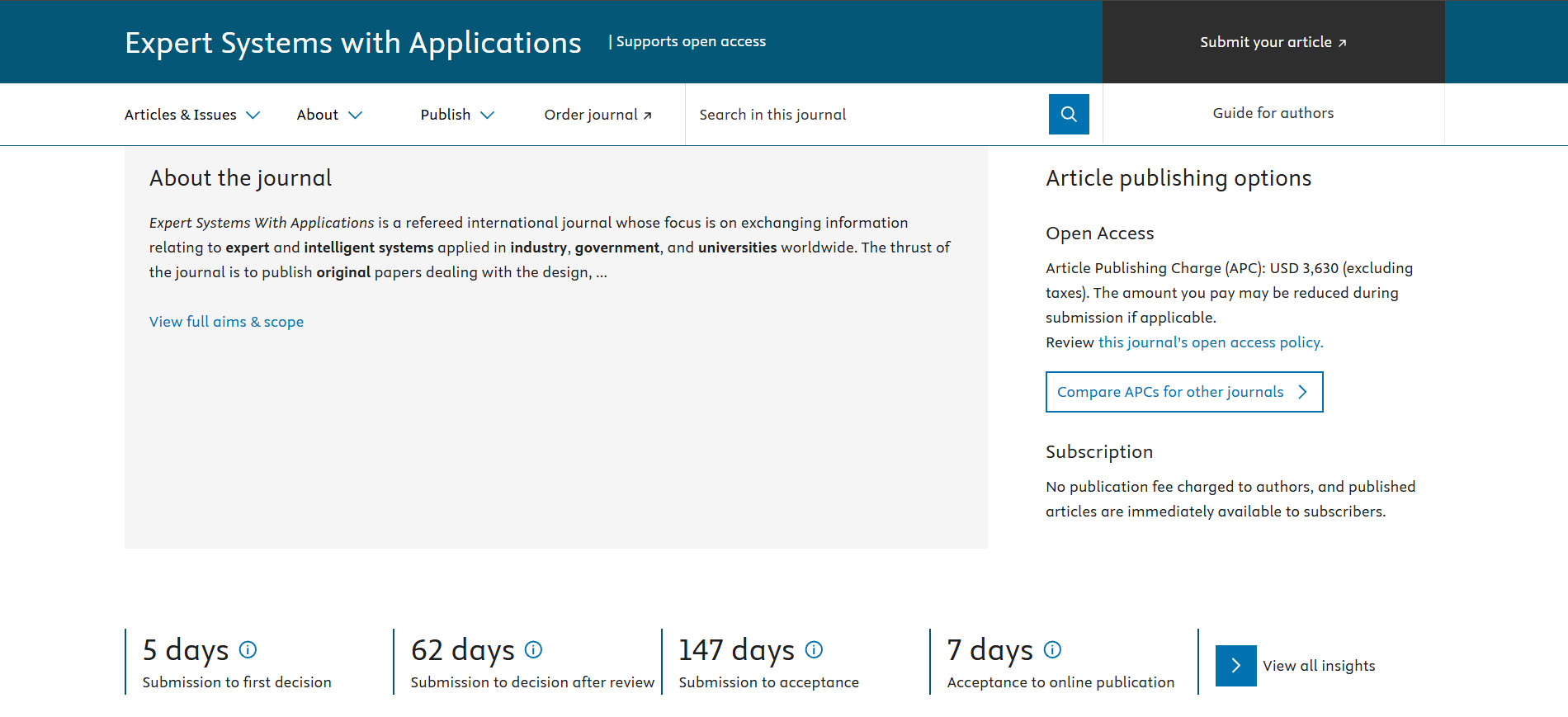Screen dimensions: 1568x717
Task: Click the blue search magnifier button
Action: click(1069, 114)
